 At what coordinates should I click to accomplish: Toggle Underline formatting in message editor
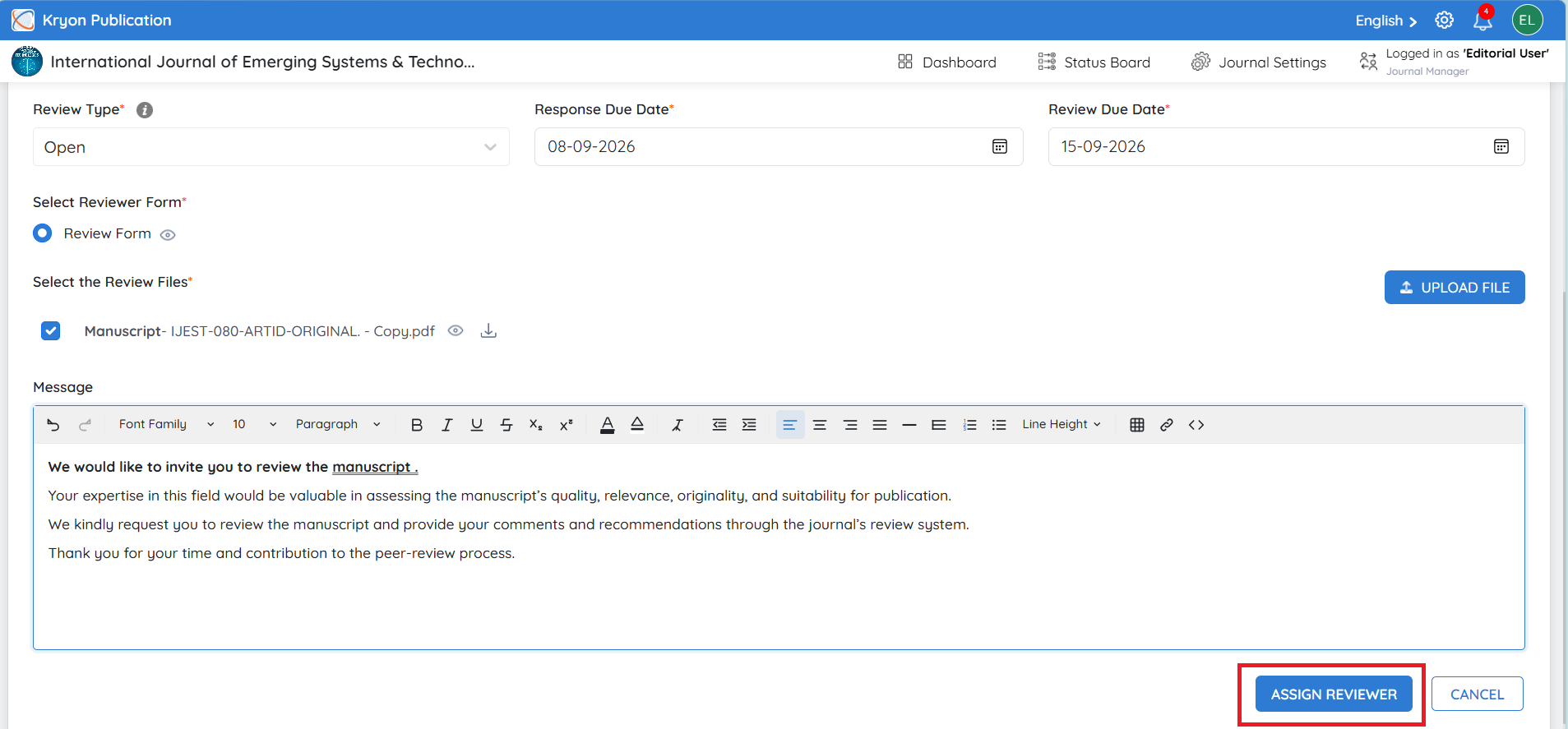[x=476, y=425]
